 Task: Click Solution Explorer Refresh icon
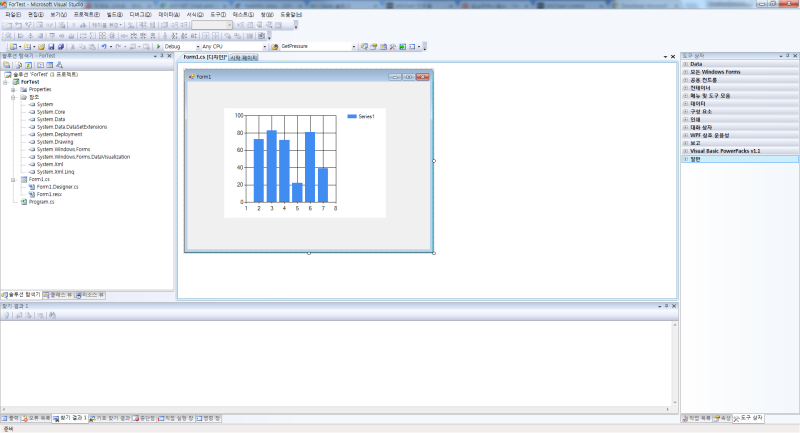[28, 65]
